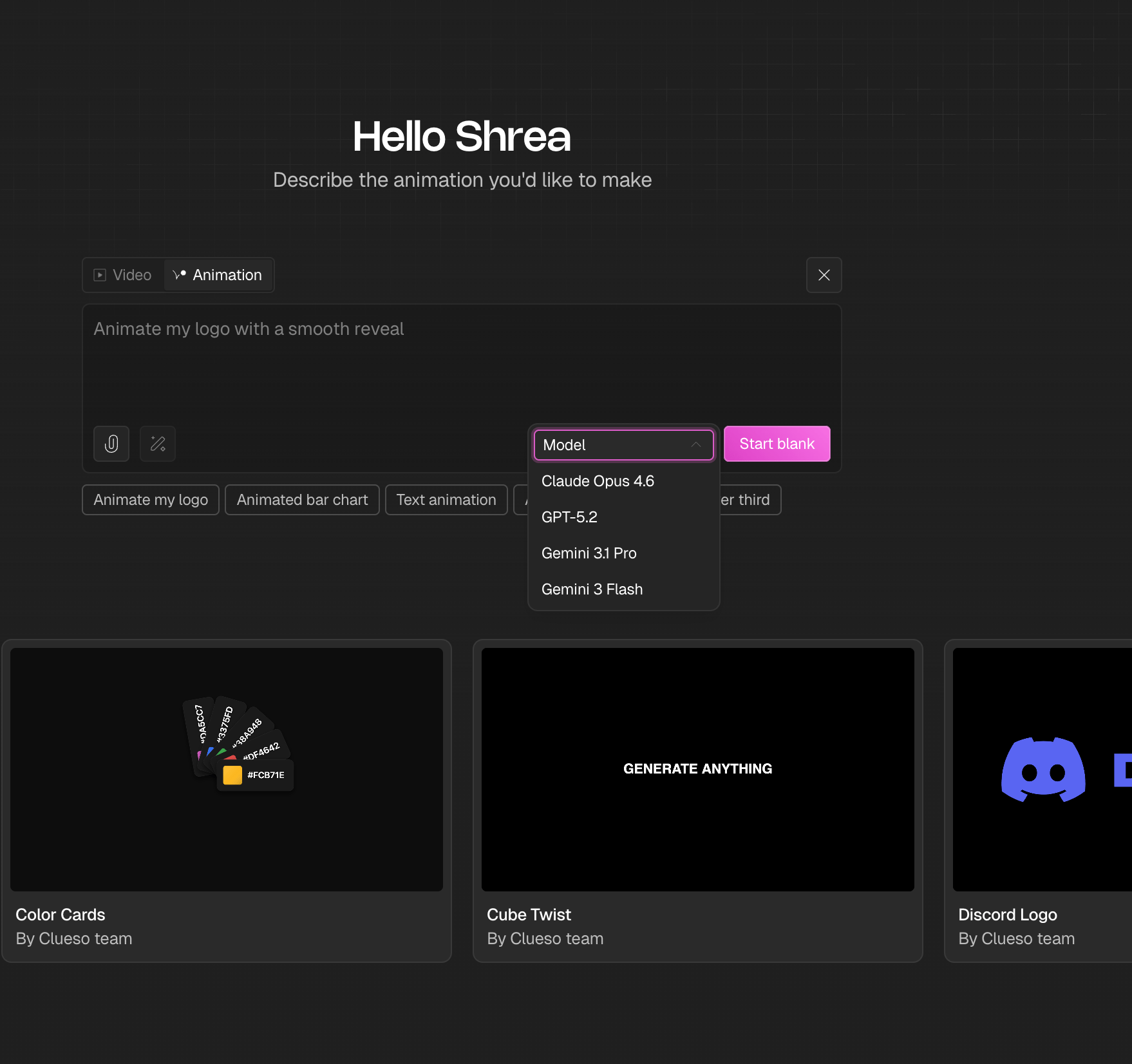Screen dimensions: 1132x1064
Task: Click the Start blank button
Action: click(777, 444)
